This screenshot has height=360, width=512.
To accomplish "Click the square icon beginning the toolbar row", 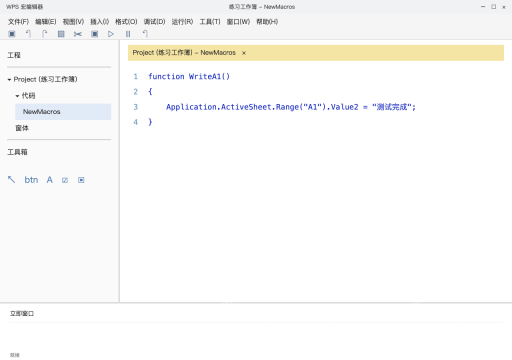I will [12, 34].
